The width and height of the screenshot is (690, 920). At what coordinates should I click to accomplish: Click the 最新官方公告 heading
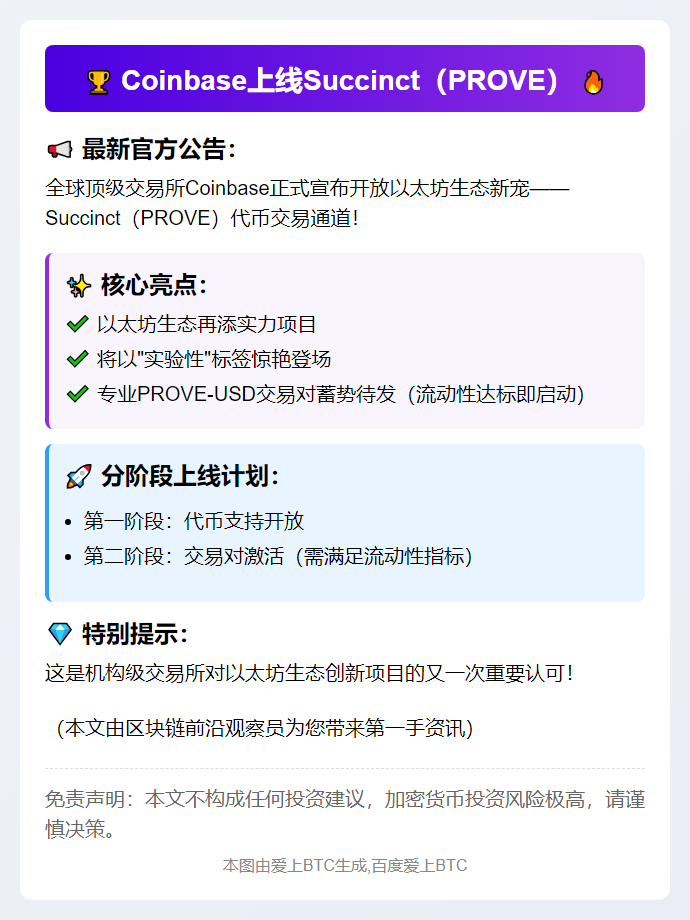(x=158, y=150)
